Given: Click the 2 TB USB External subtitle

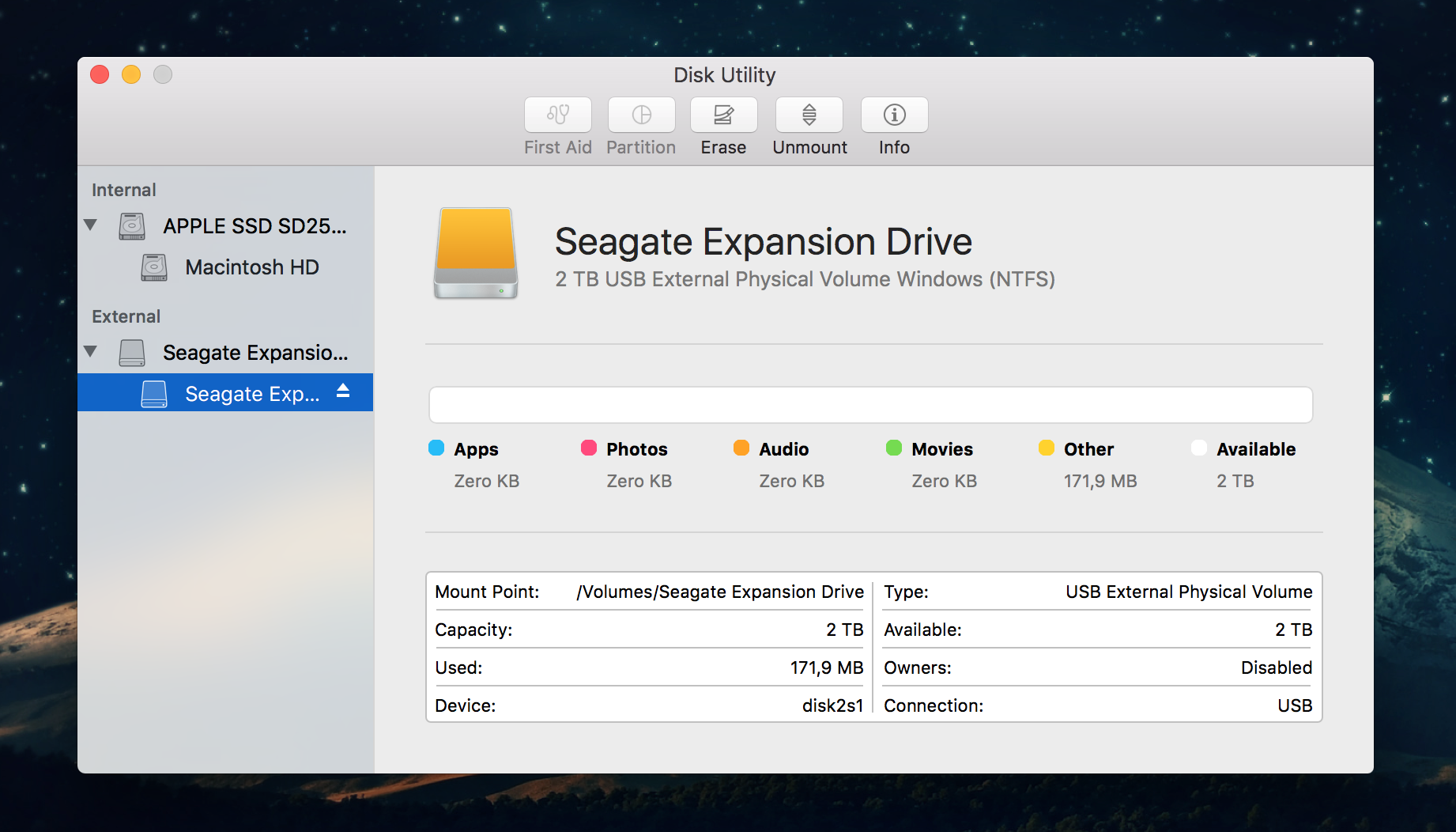Looking at the screenshot, I should point(805,279).
